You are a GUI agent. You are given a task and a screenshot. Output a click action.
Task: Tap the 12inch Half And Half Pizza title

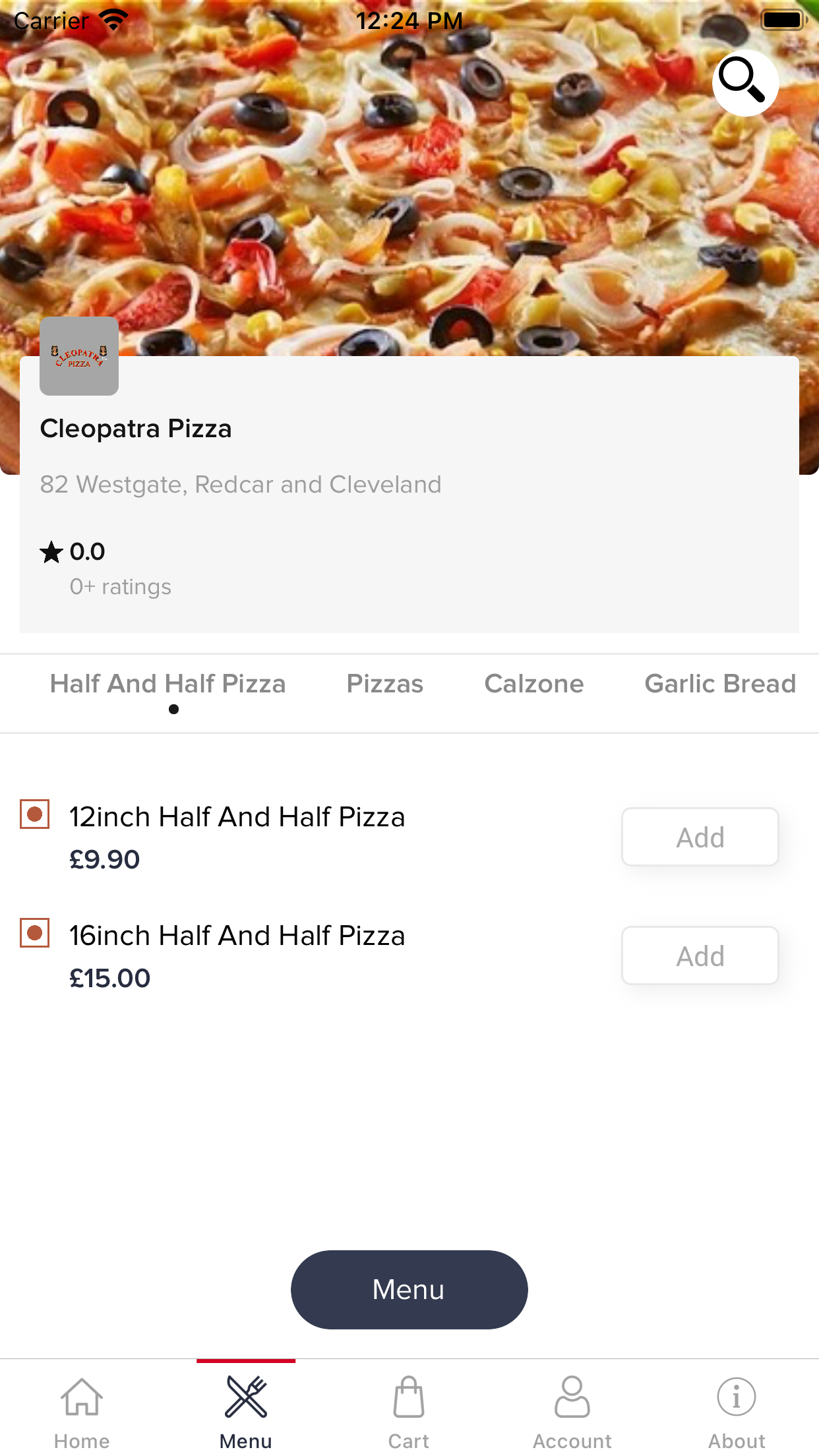(x=237, y=817)
